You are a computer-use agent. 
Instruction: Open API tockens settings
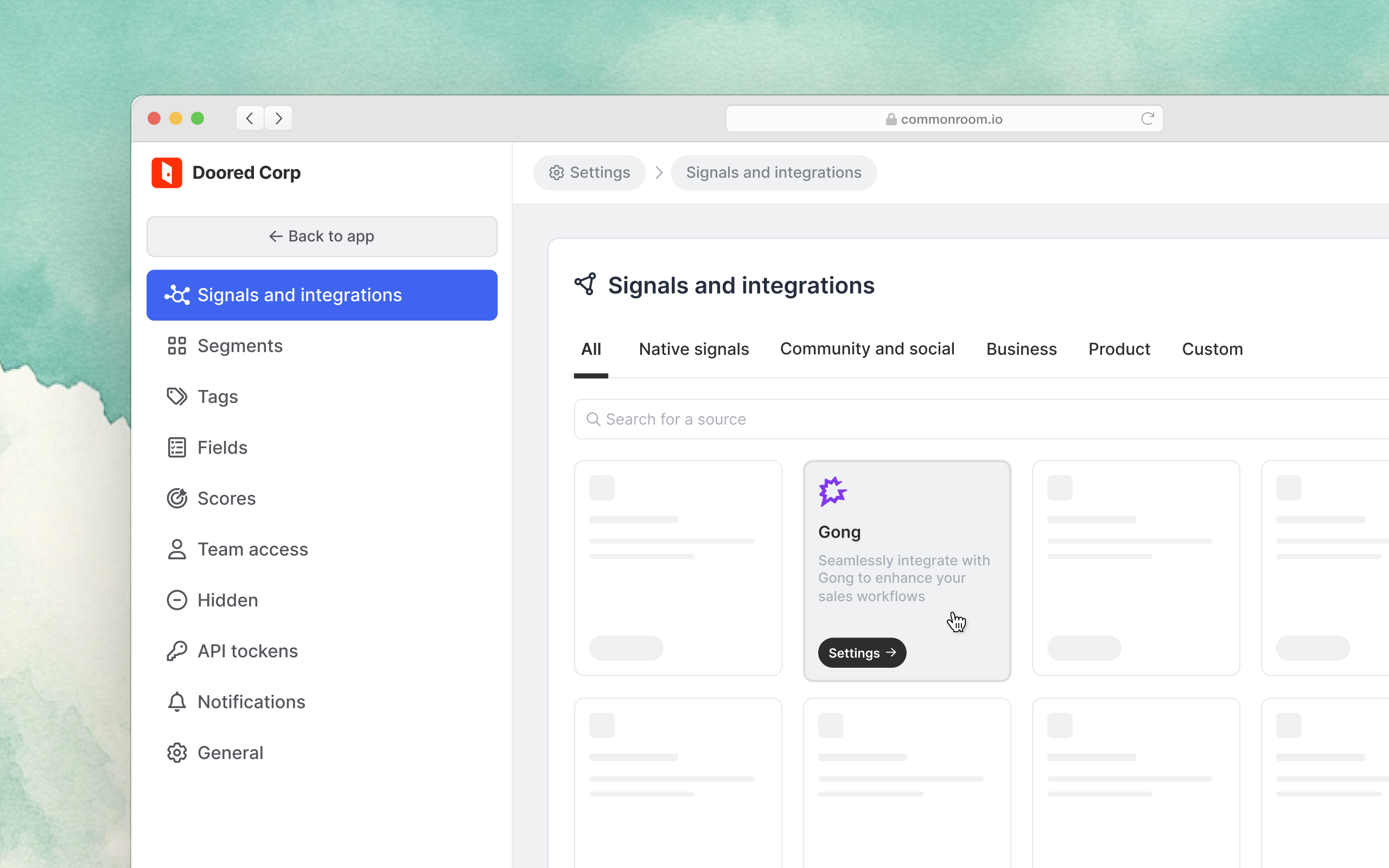click(x=322, y=651)
